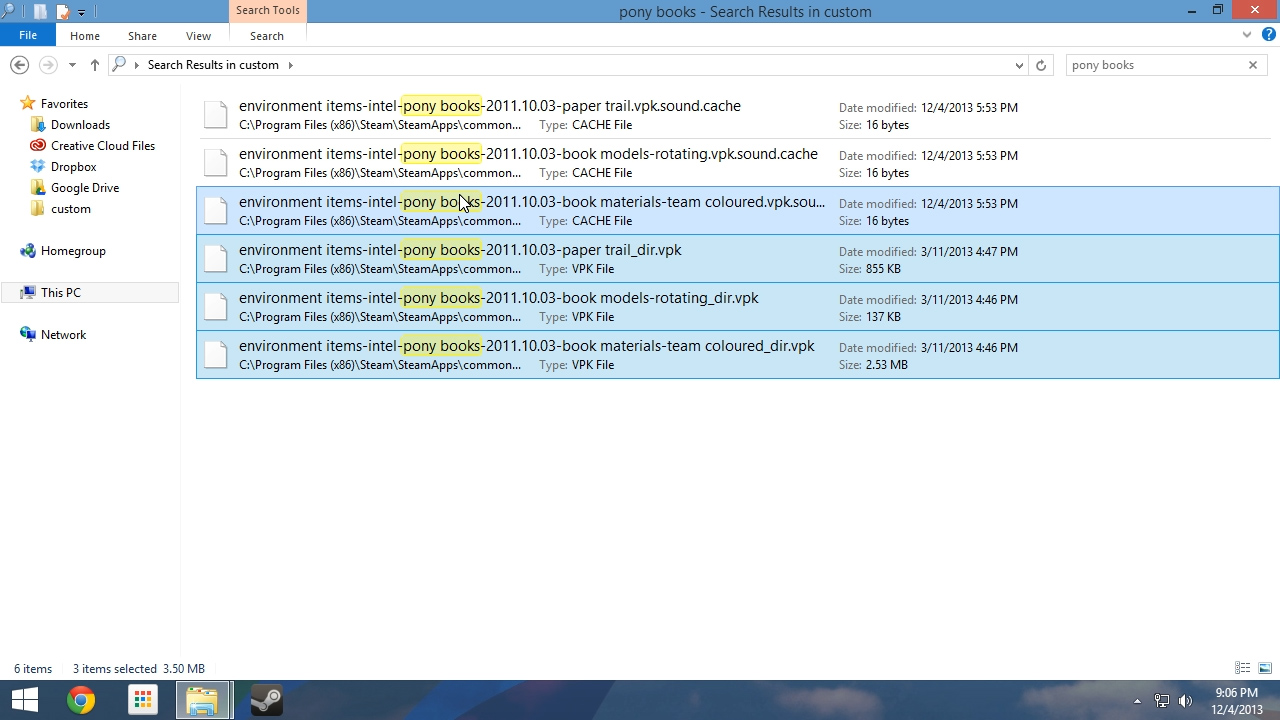Open the volume control in system tray
The width and height of the screenshot is (1280, 720).
[1186, 701]
